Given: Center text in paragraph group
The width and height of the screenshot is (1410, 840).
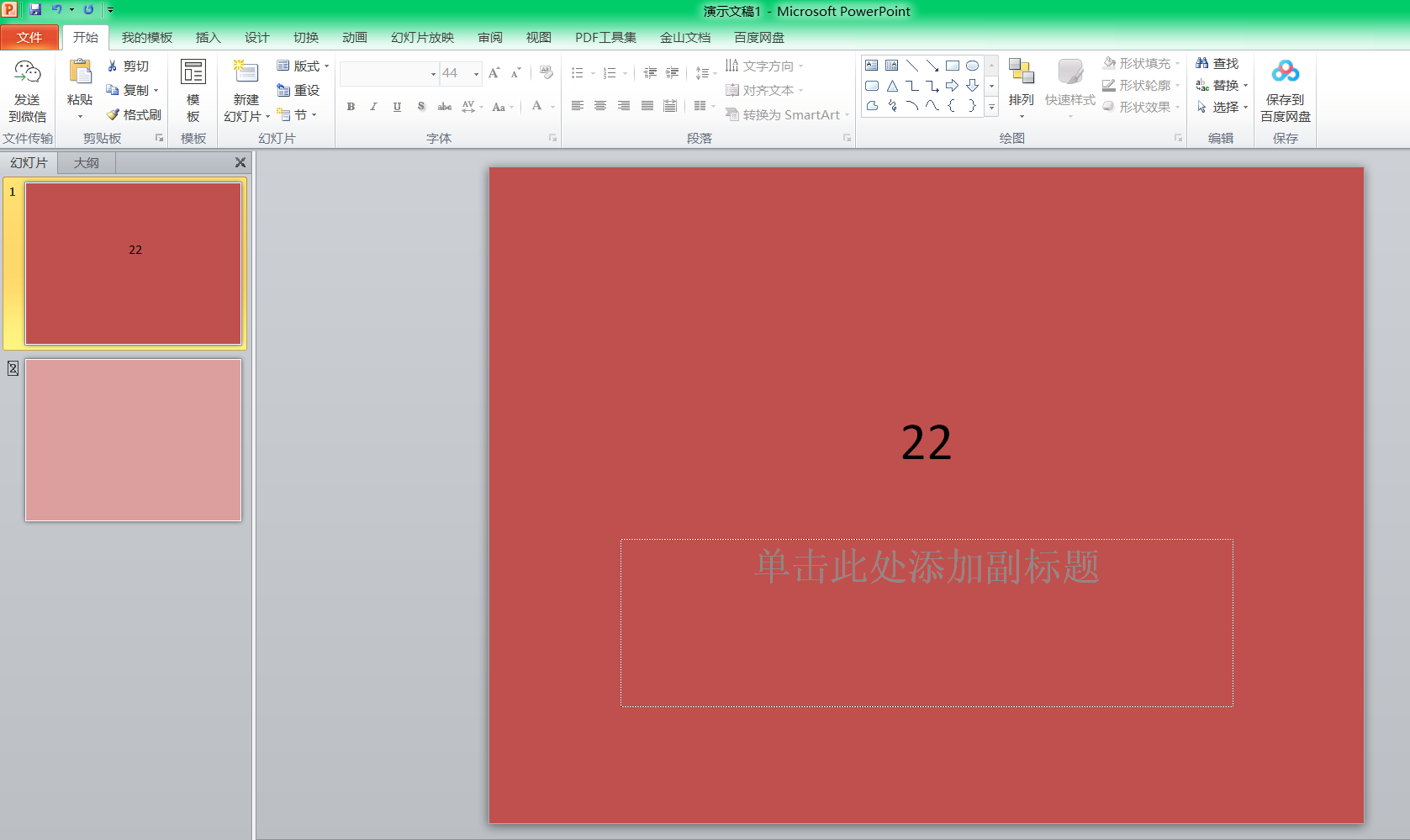Looking at the screenshot, I should pyautogui.click(x=600, y=106).
